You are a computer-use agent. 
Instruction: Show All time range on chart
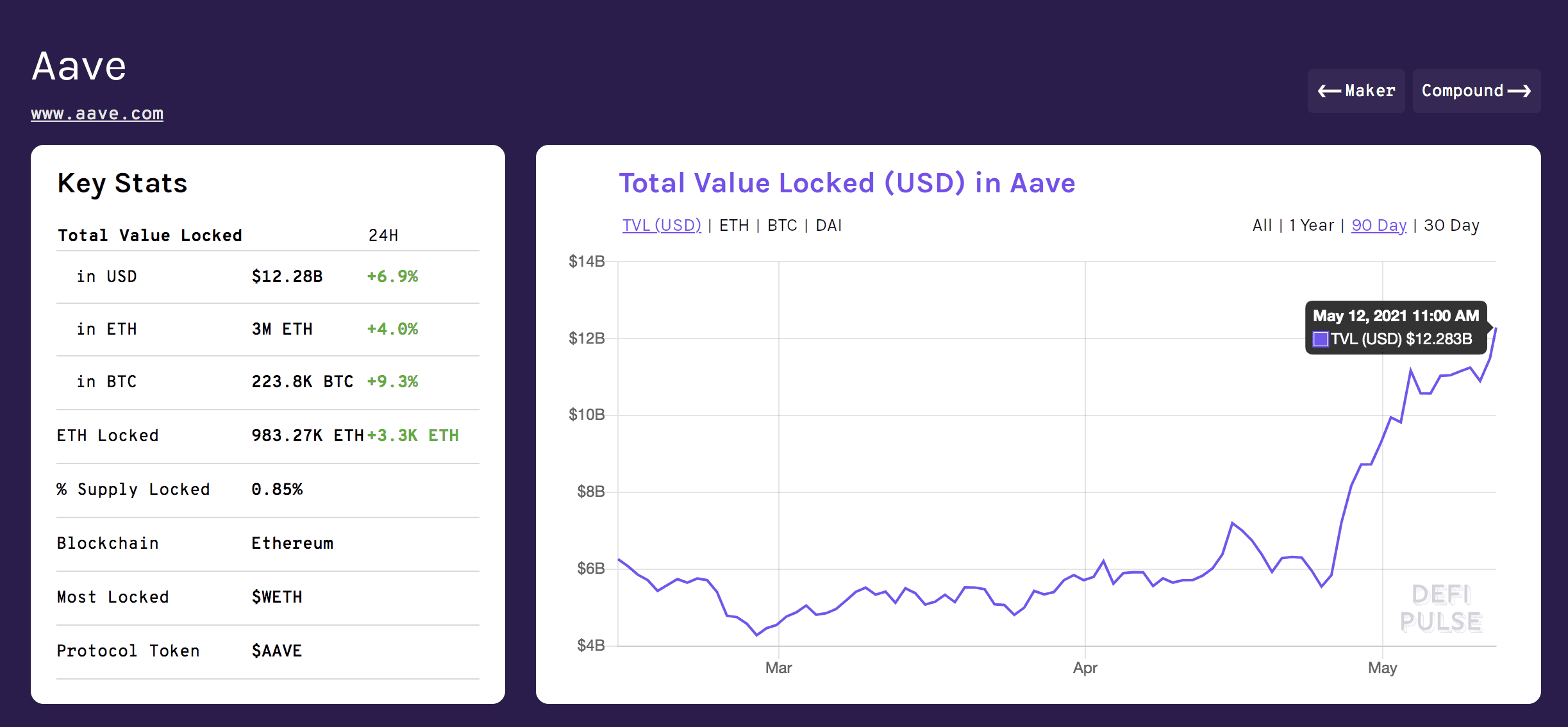(1262, 226)
